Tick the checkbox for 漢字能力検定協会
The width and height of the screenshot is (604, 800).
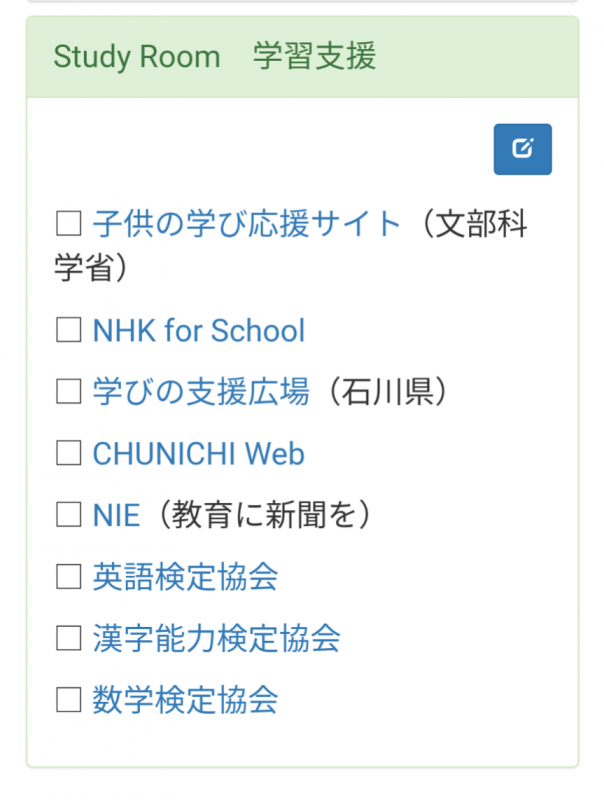(68, 638)
